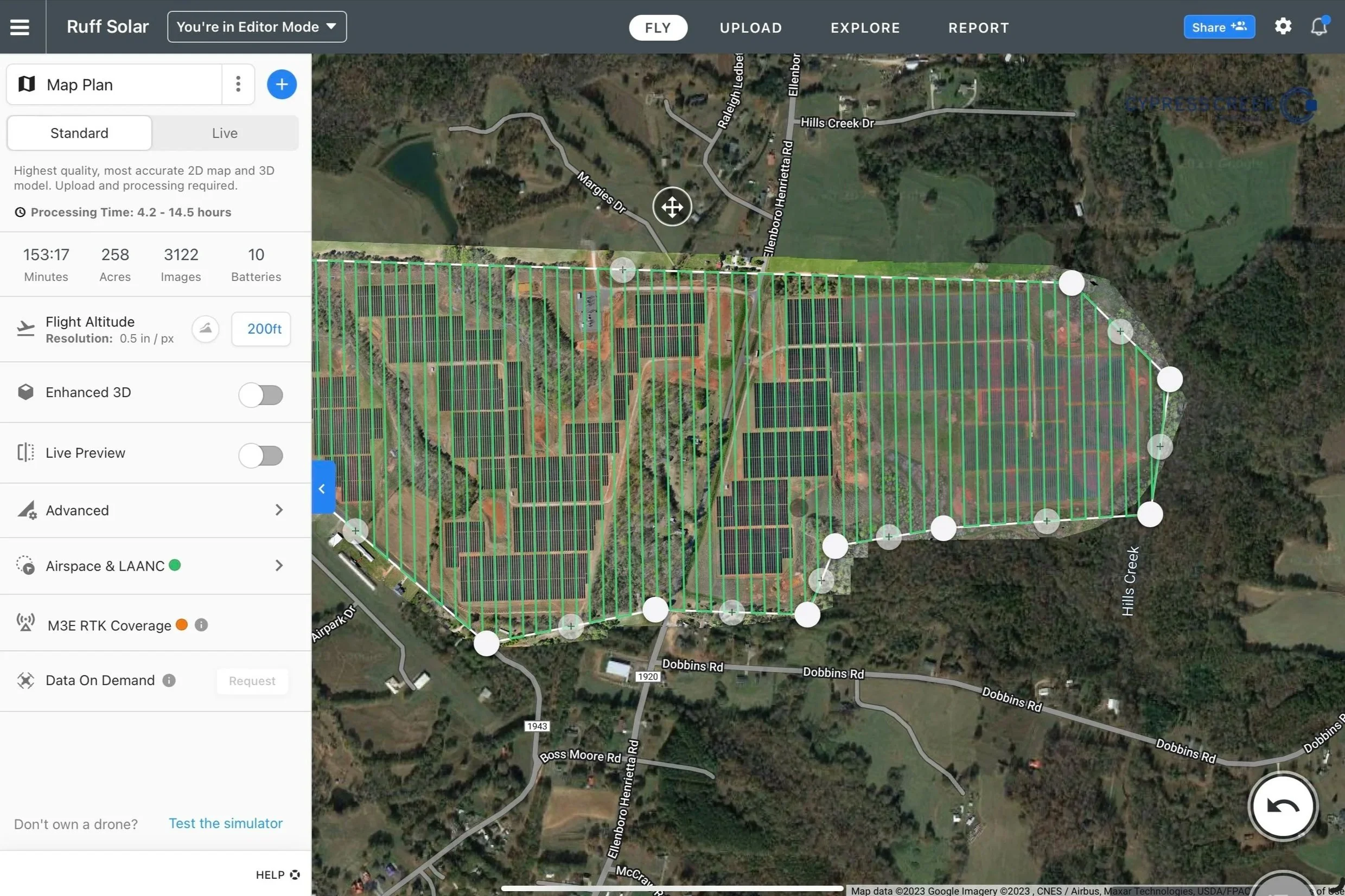Screen dimensions: 1345x896
Task: Click the blue add plan button
Action: click(x=281, y=85)
